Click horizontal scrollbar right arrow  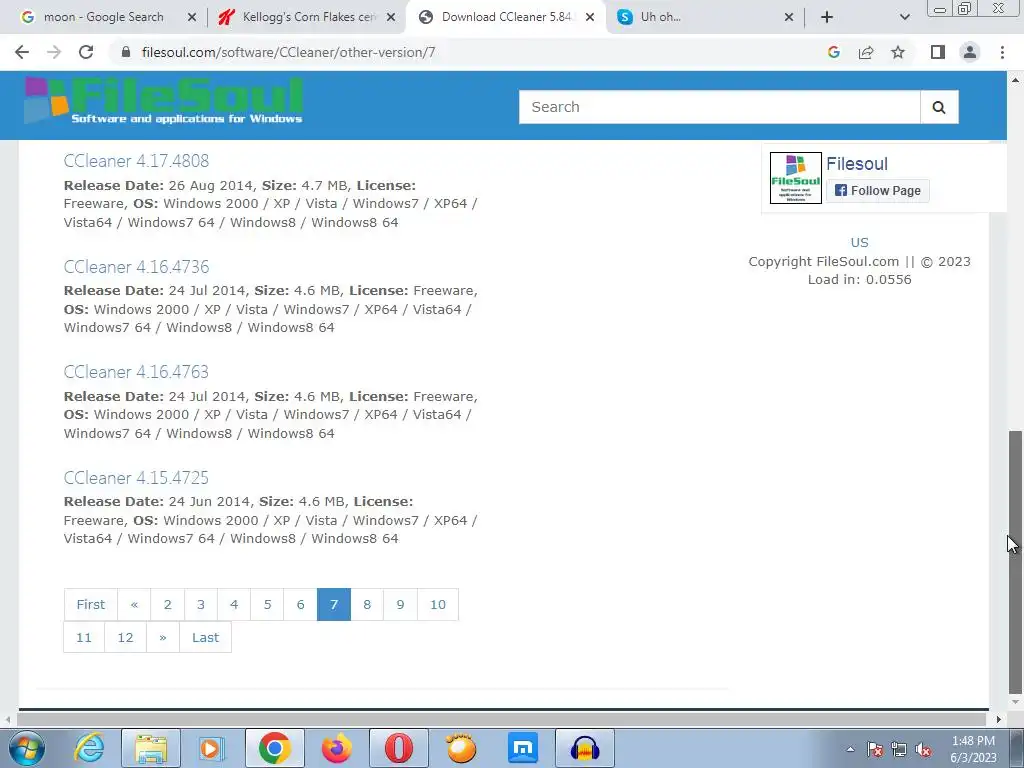[999, 720]
